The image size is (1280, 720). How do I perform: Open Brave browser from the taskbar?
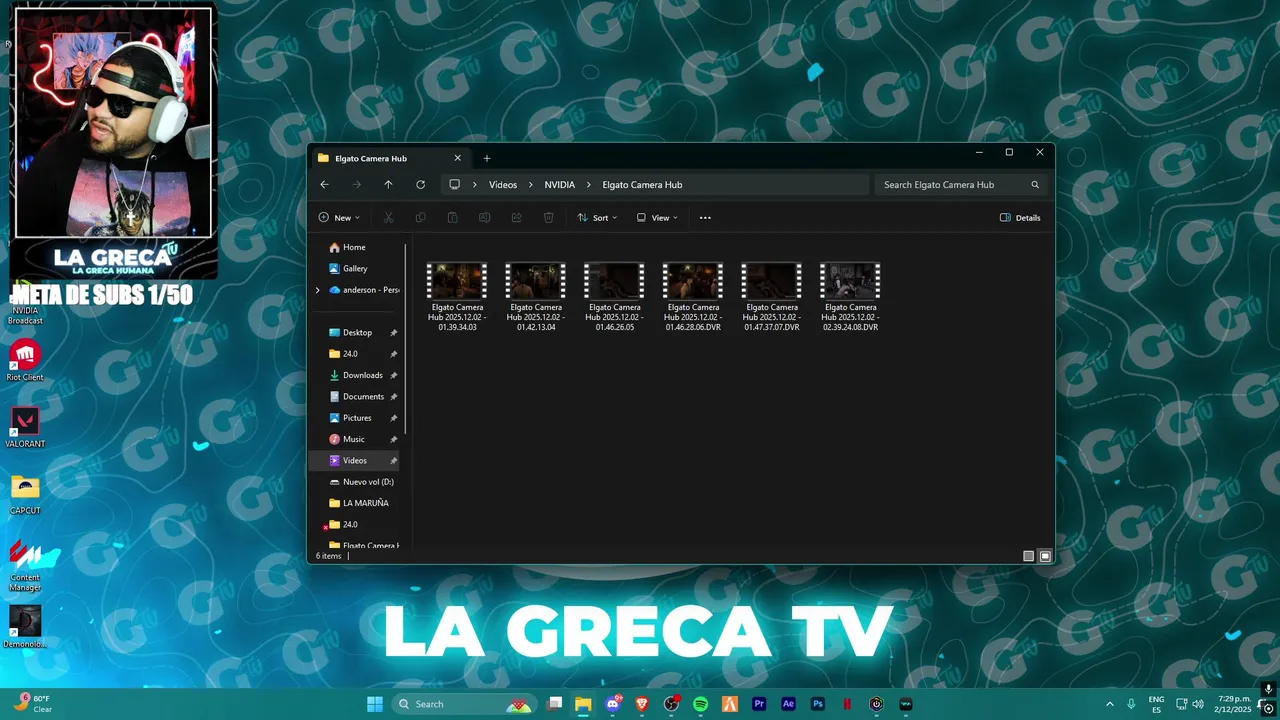point(642,704)
